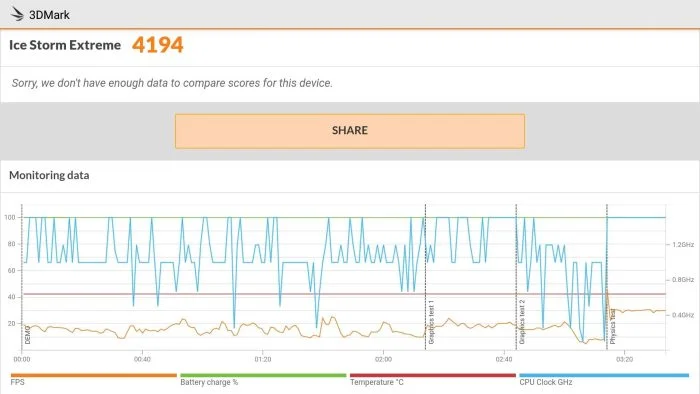The width and height of the screenshot is (700, 394).
Task: Click the 4194 score value
Action: [x=158, y=45]
